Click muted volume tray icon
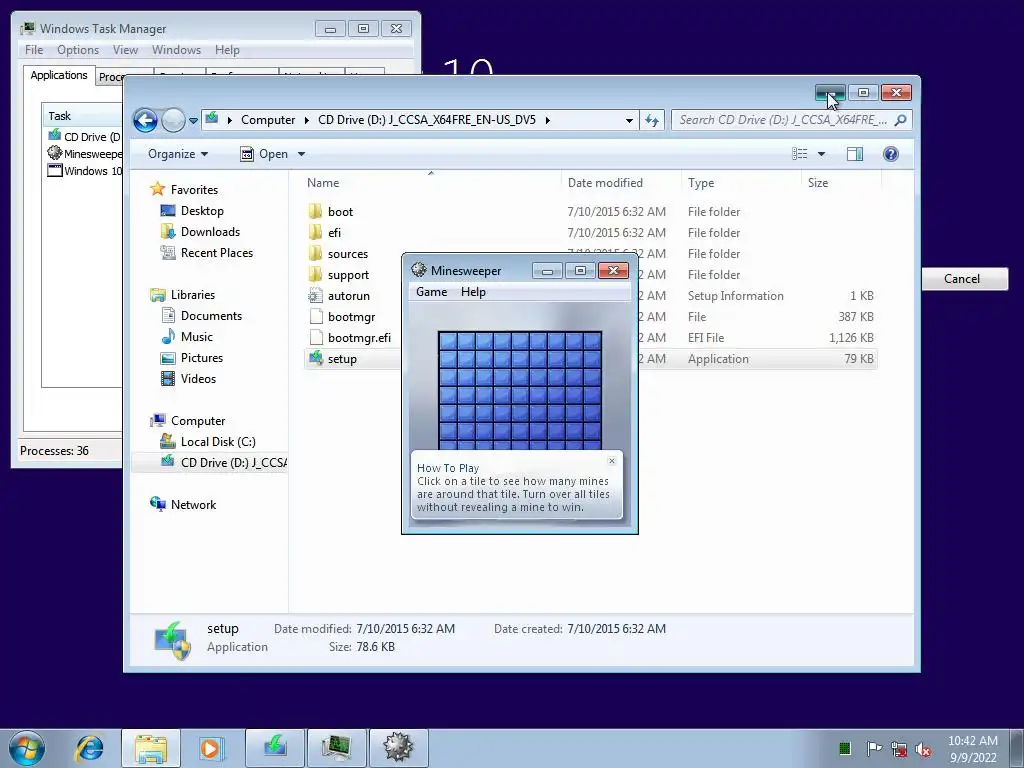This screenshot has width=1024, height=768. (923, 749)
